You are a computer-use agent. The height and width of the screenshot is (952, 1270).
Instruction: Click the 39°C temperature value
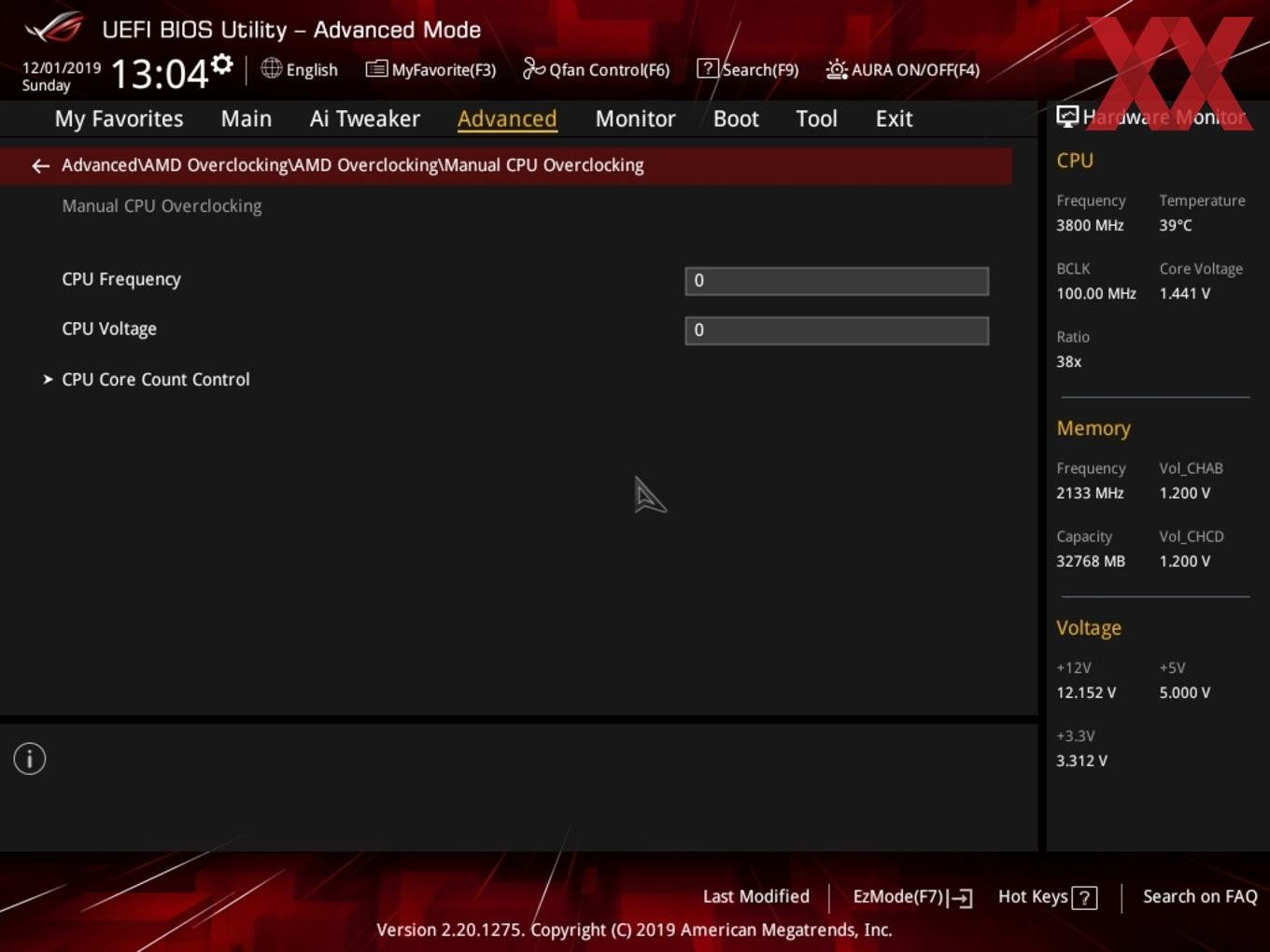[x=1176, y=225]
